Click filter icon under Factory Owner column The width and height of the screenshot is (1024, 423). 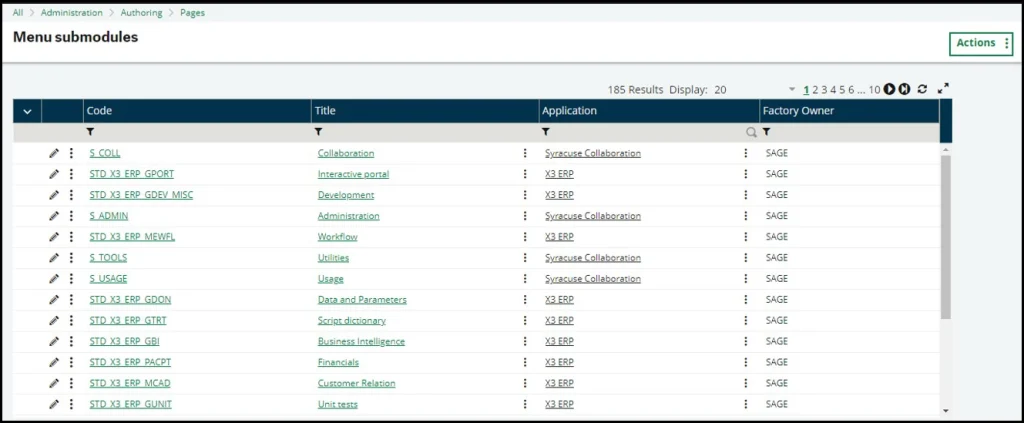[x=767, y=132]
